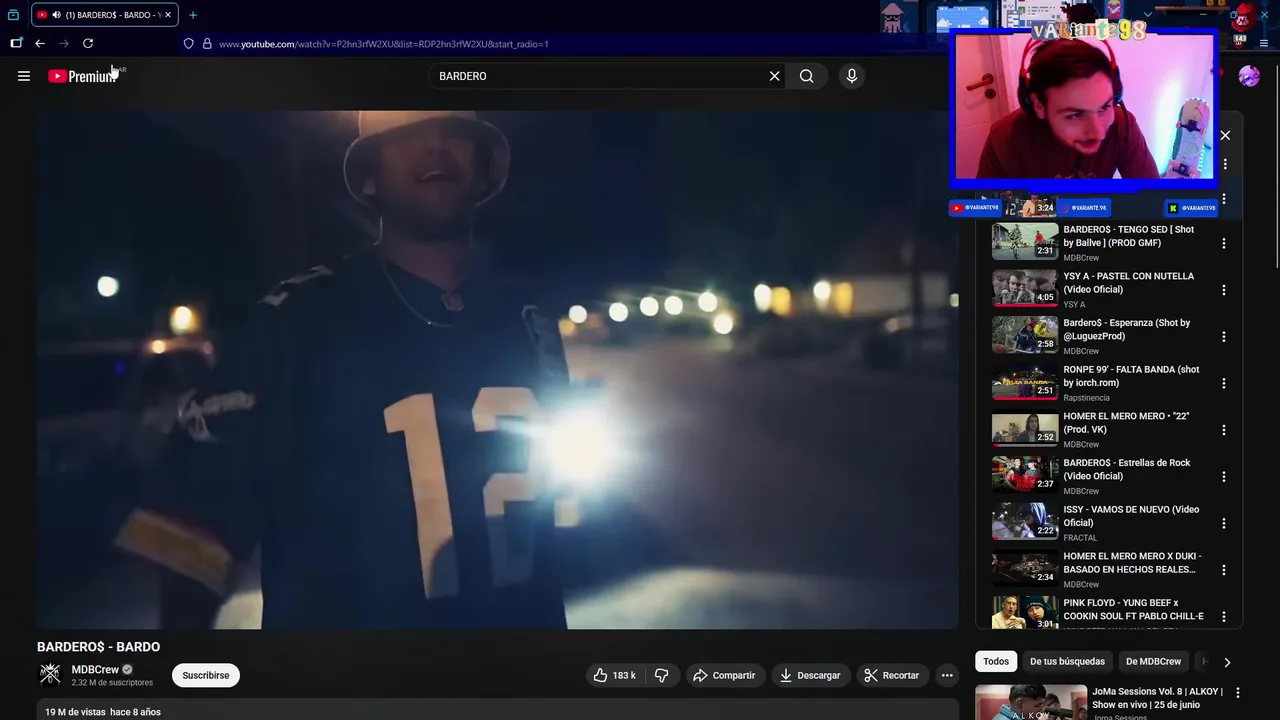Open browser workspaces icon beside tab

(x=13, y=15)
